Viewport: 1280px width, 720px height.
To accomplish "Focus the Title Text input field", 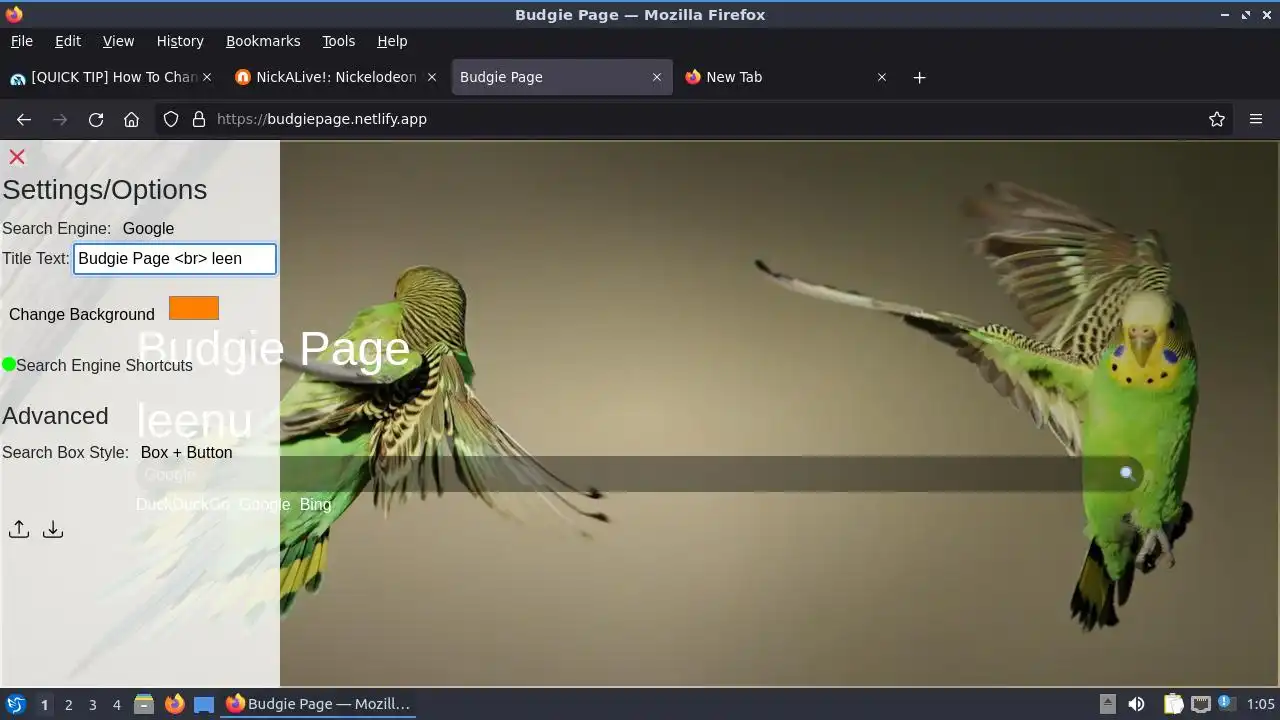I will coord(175,258).
